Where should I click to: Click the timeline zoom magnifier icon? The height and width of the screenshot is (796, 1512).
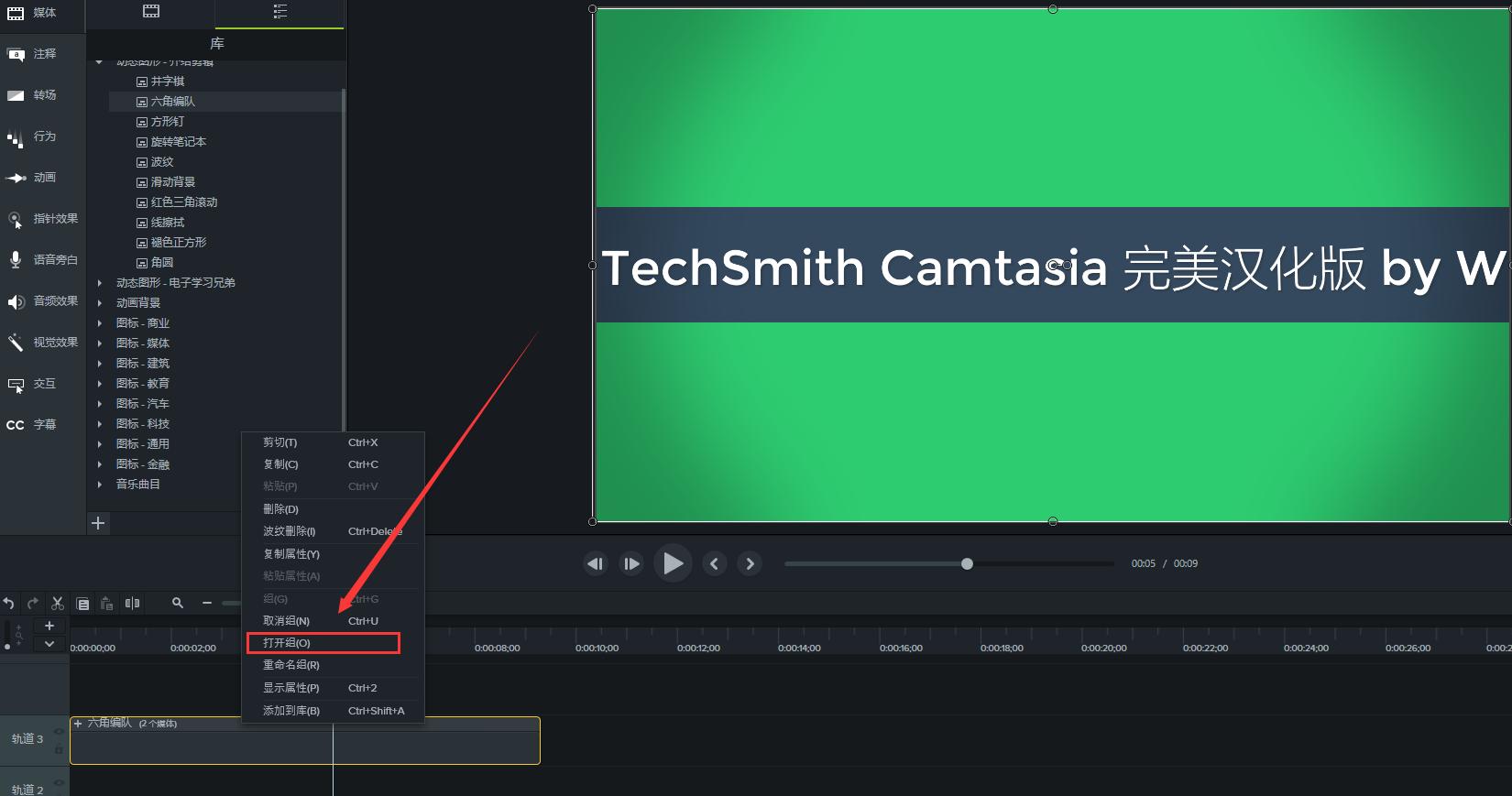coord(178,603)
